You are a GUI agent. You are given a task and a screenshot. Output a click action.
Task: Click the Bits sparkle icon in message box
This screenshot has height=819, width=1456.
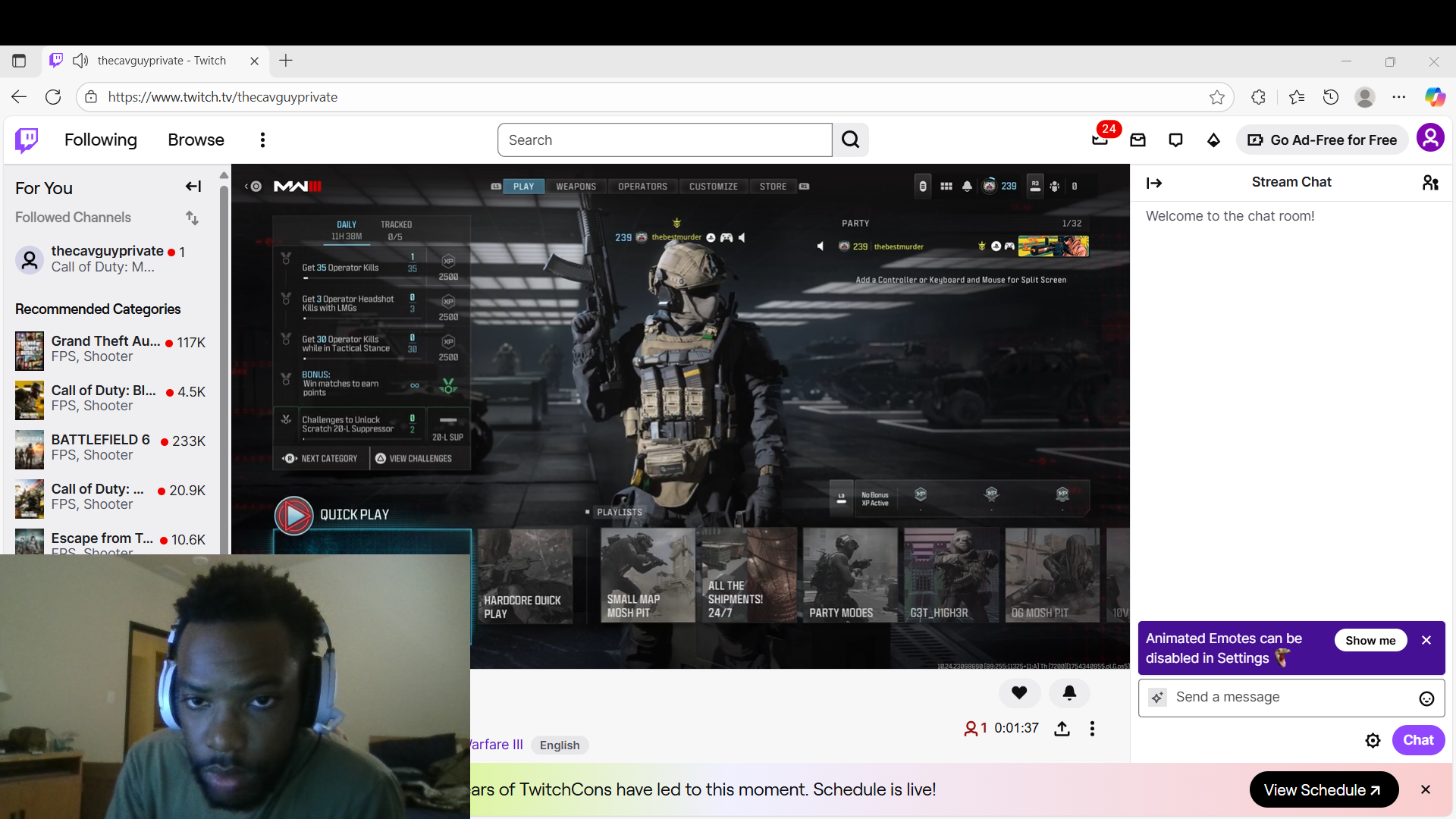(1157, 698)
